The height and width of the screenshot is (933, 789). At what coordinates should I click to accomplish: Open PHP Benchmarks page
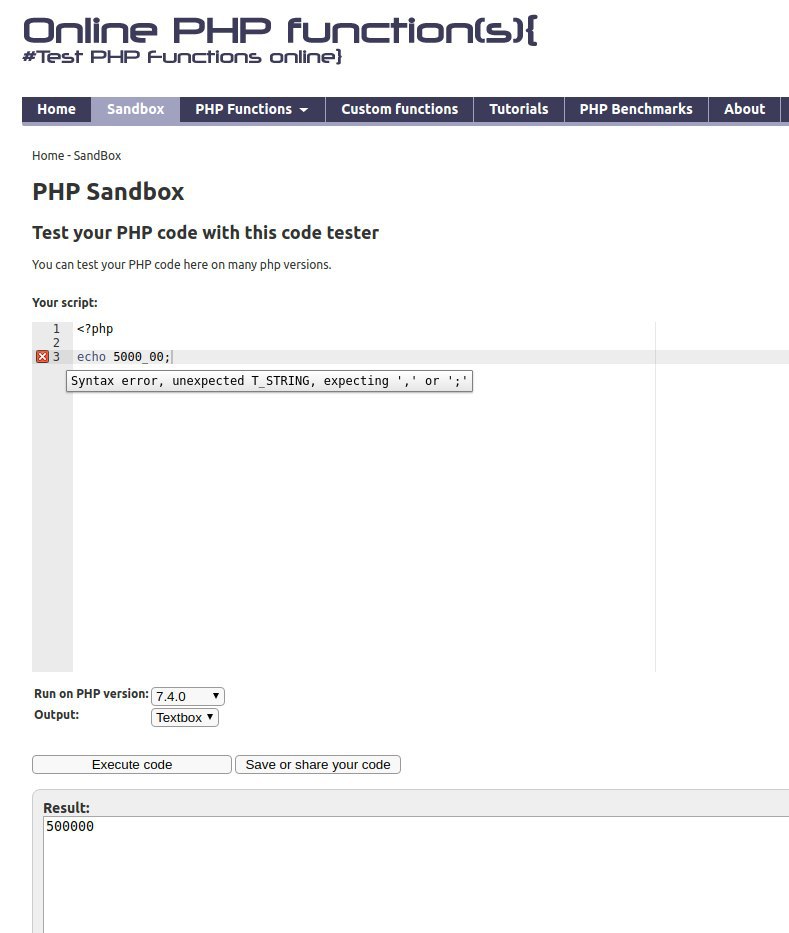tap(636, 109)
